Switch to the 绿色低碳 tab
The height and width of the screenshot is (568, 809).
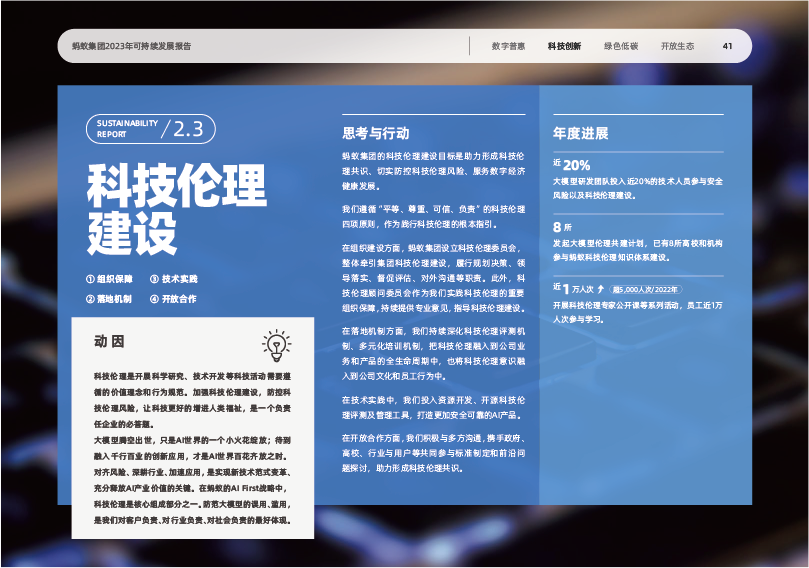pyautogui.click(x=621, y=46)
